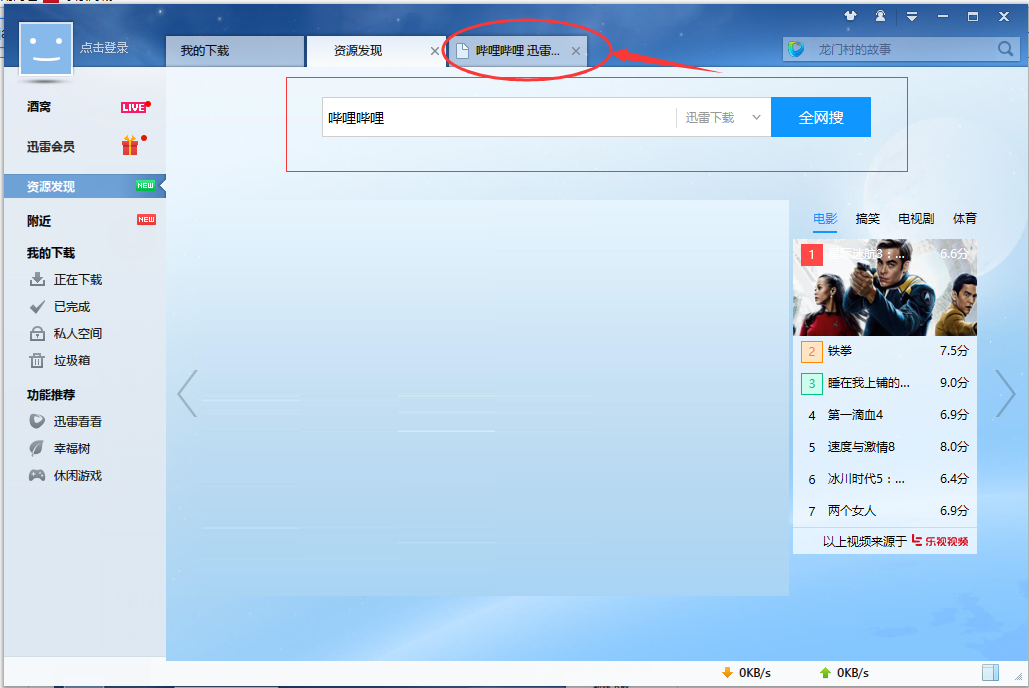The width and height of the screenshot is (1029, 688).
Task: Click the top search box 龙门村的故事
Action: coord(902,49)
